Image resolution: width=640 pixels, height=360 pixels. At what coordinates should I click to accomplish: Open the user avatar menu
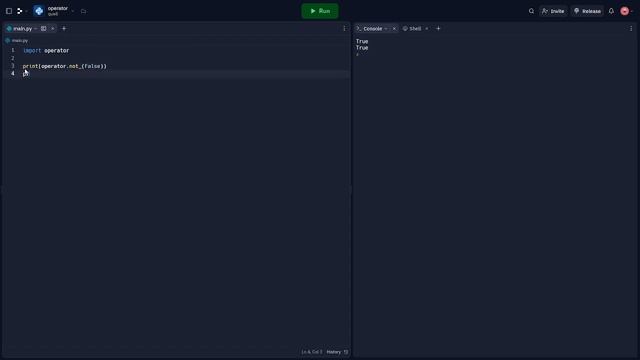click(x=624, y=11)
